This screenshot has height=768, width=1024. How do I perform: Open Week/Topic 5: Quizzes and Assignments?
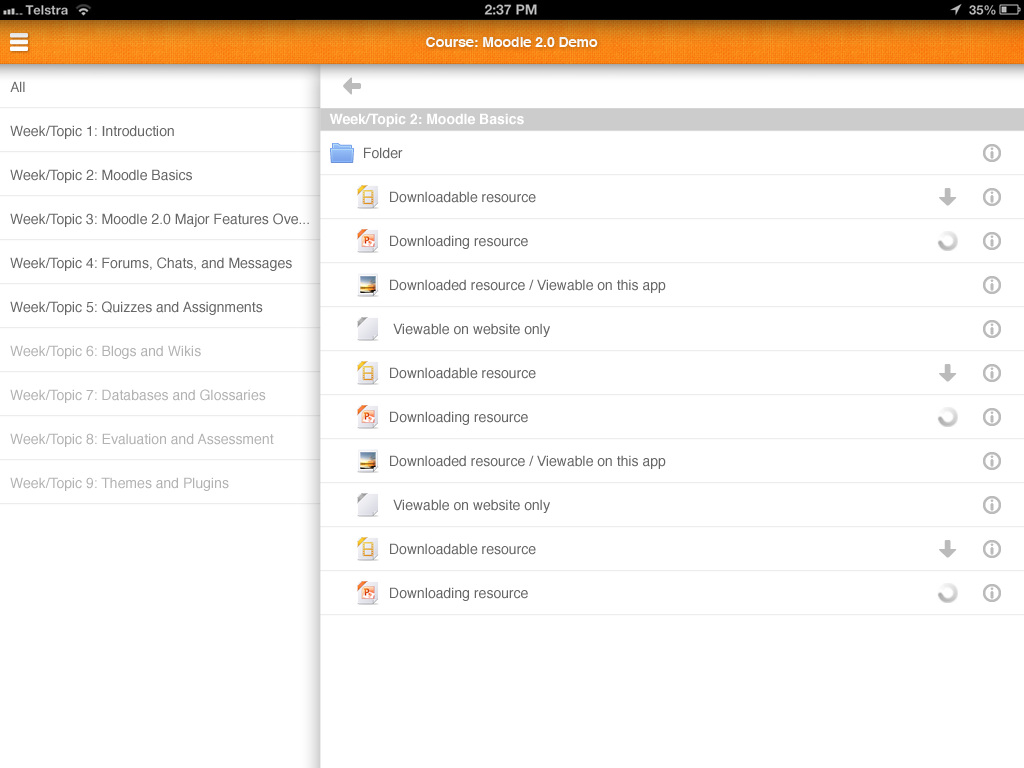pos(159,307)
